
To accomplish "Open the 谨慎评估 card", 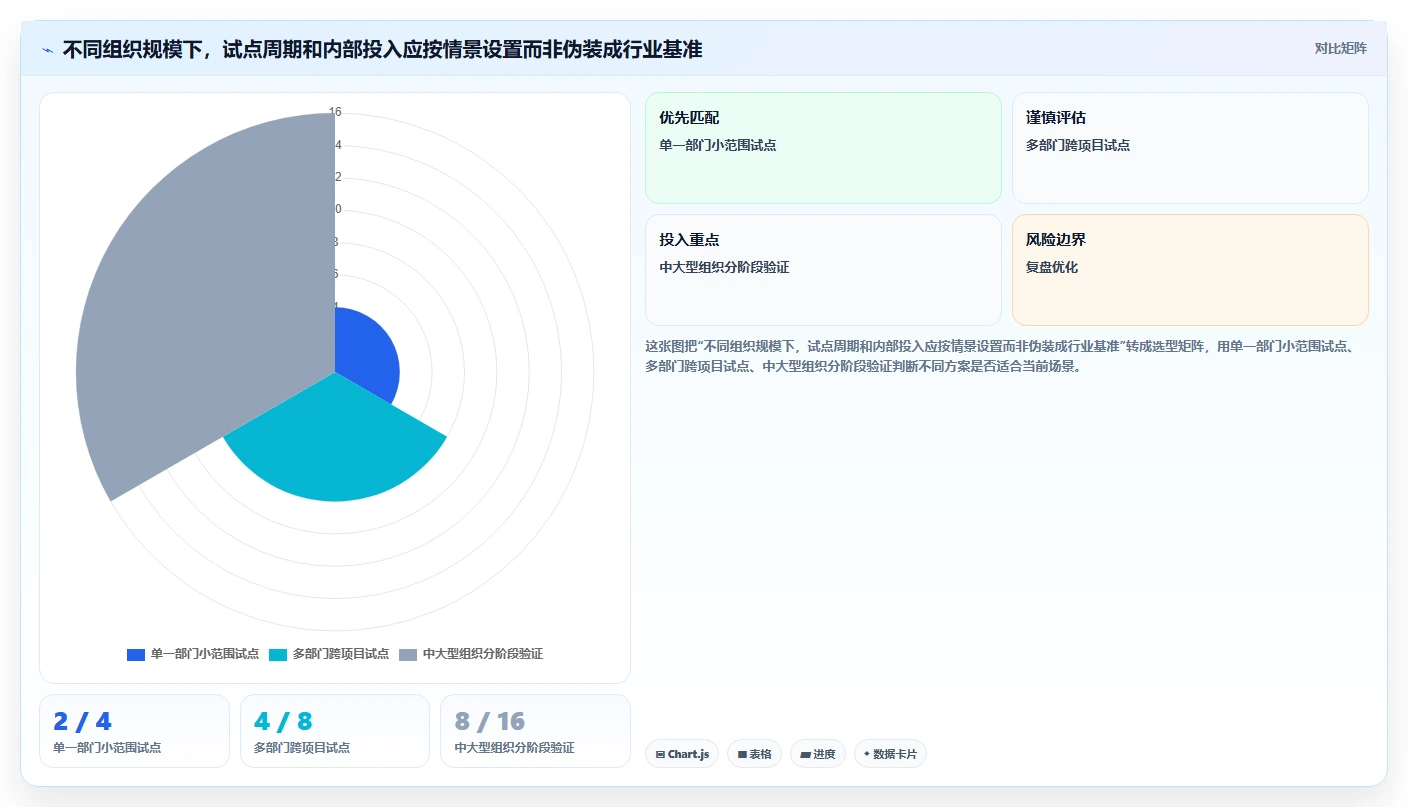I will pos(1190,148).
